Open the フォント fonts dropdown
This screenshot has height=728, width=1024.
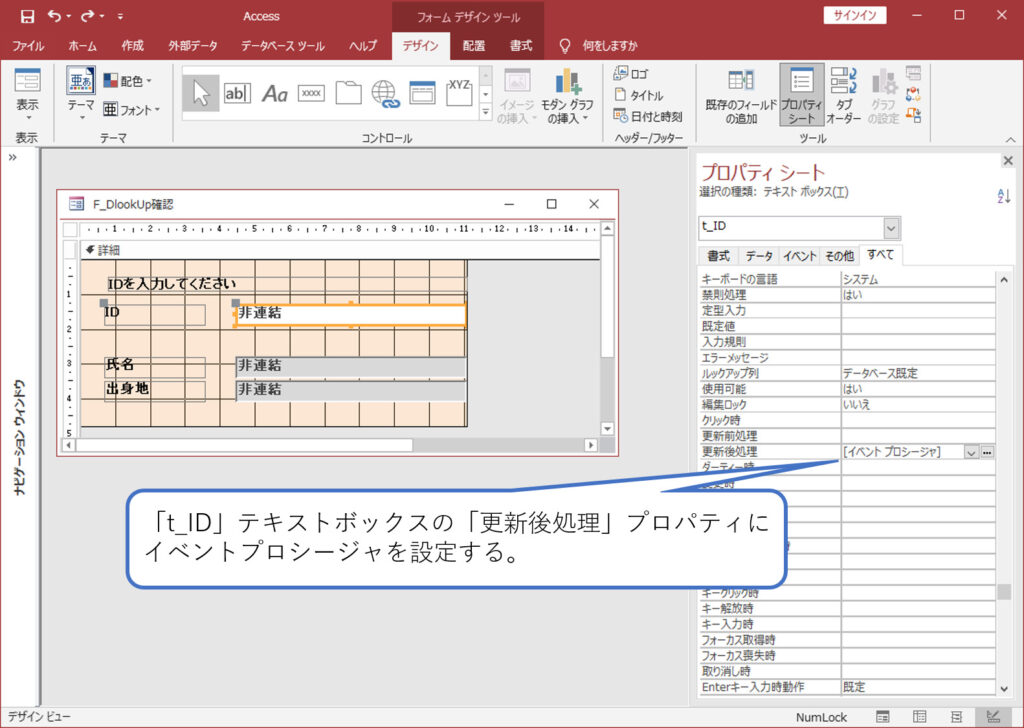(x=131, y=110)
